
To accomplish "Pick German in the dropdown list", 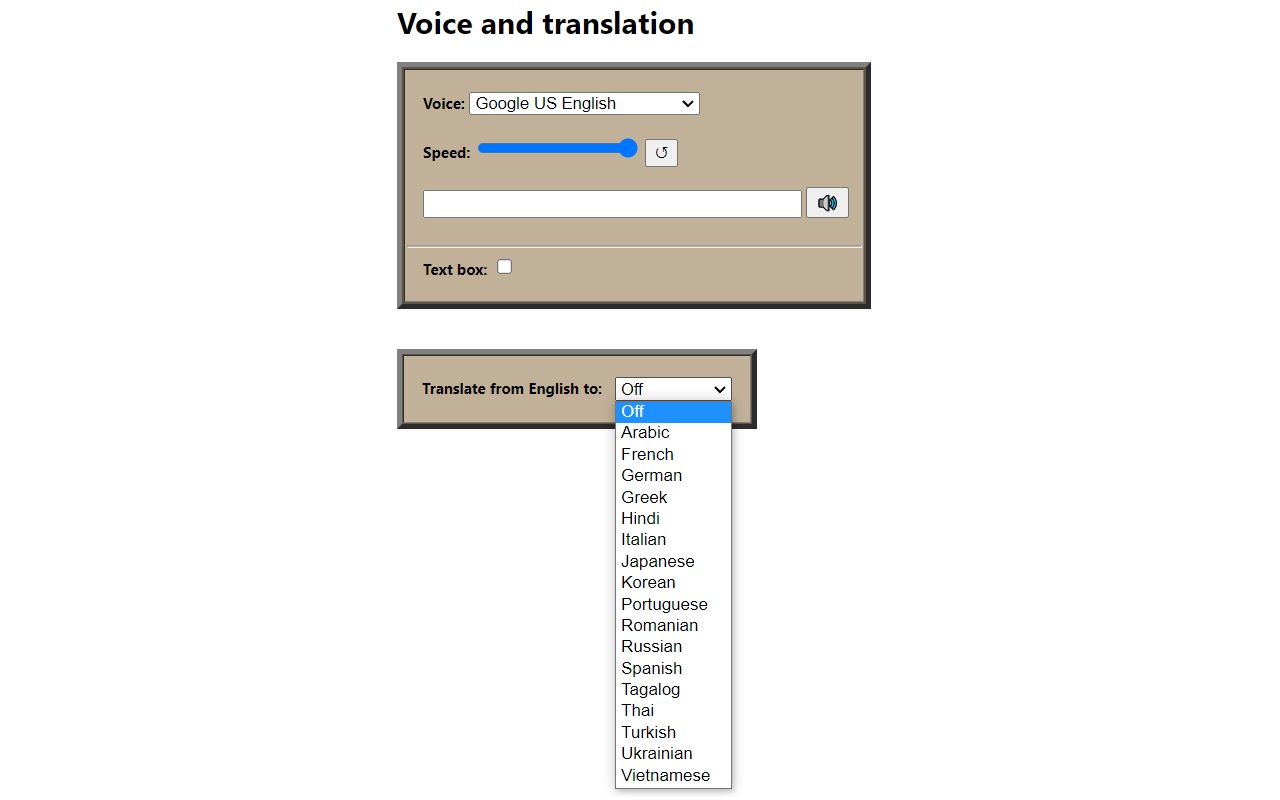I will (651, 476).
